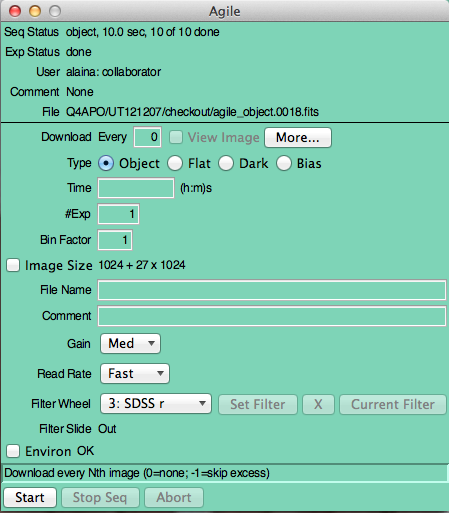Viewport: 449px width, 513px height.
Task: Select the Flat exposure type
Action: point(175,164)
